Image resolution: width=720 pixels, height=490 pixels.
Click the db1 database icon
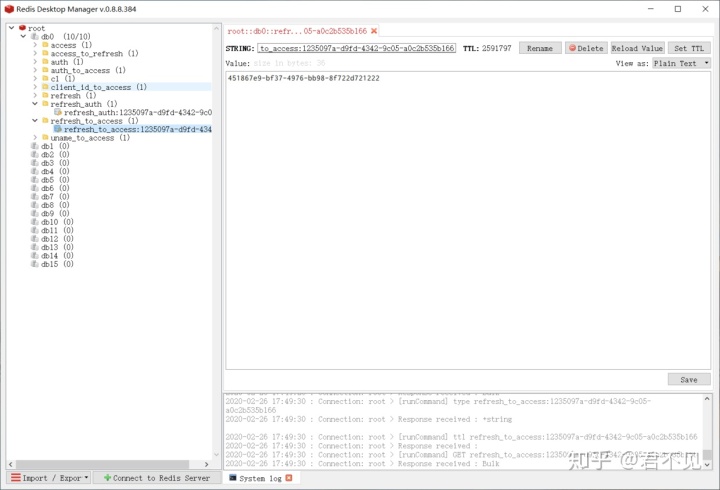pos(34,146)
